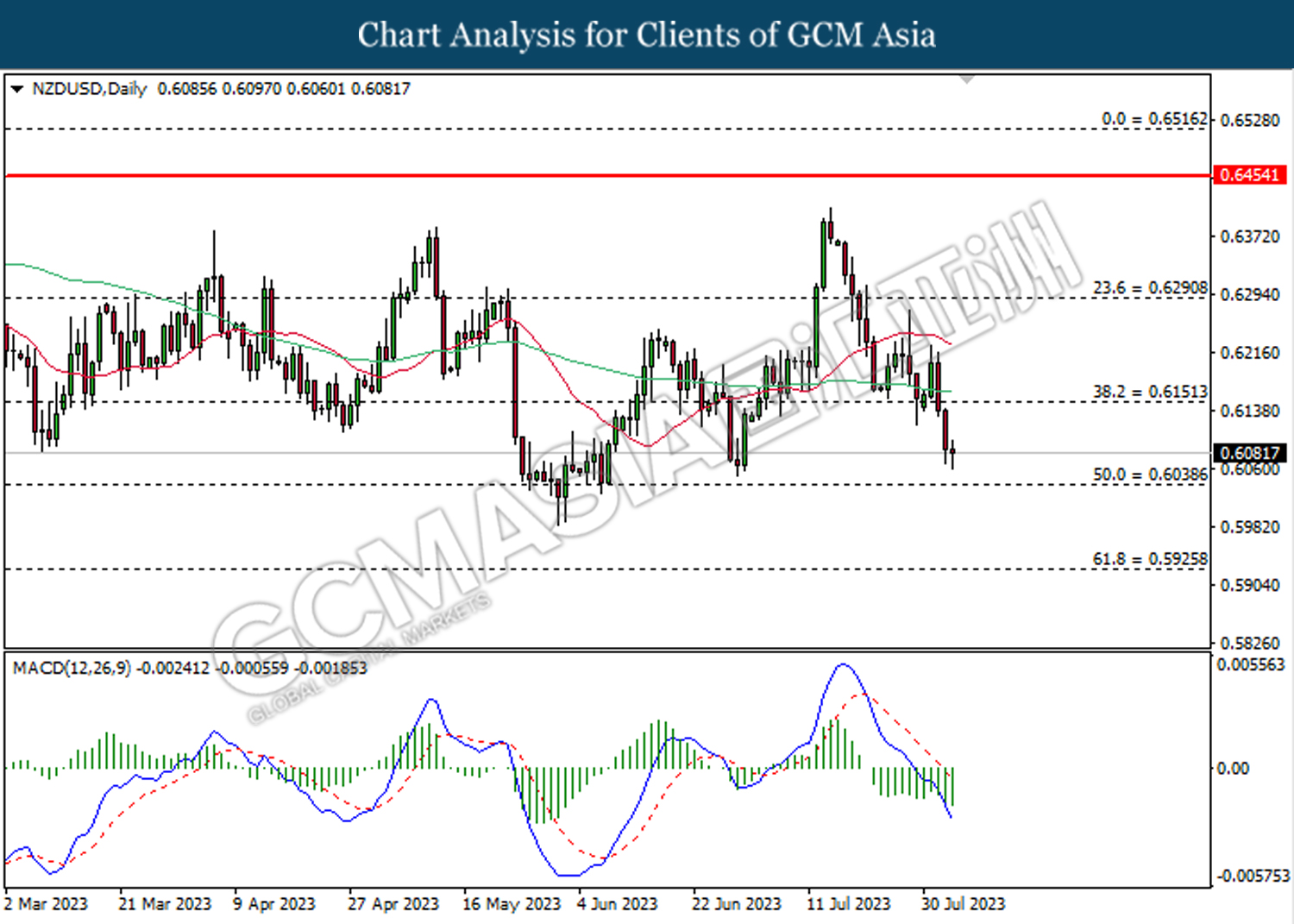Image resolution: width=1294 pixels, height=924 pixels.
Task: Click the price axis value 0.59820
Action: tap(1250, 527)
